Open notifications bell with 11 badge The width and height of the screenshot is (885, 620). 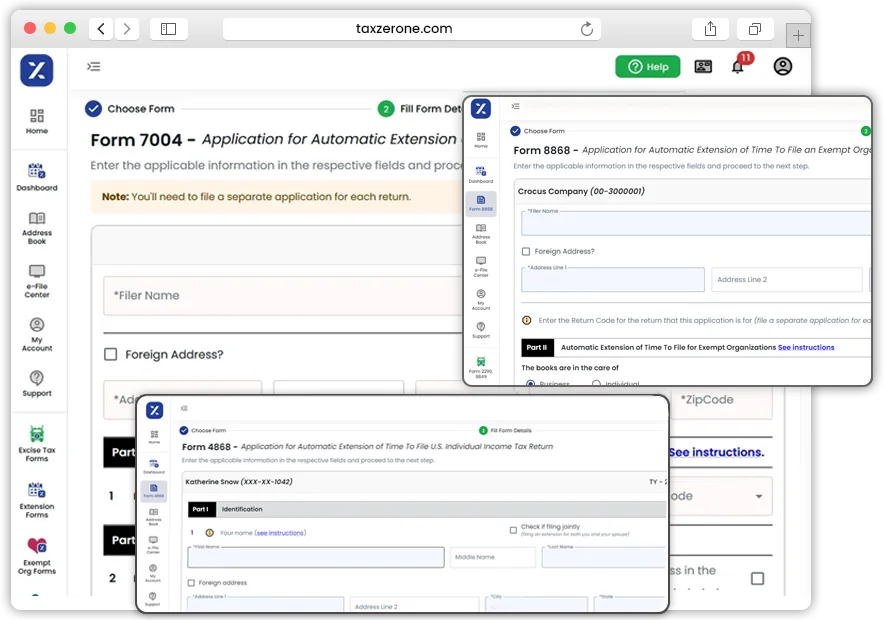738,67
